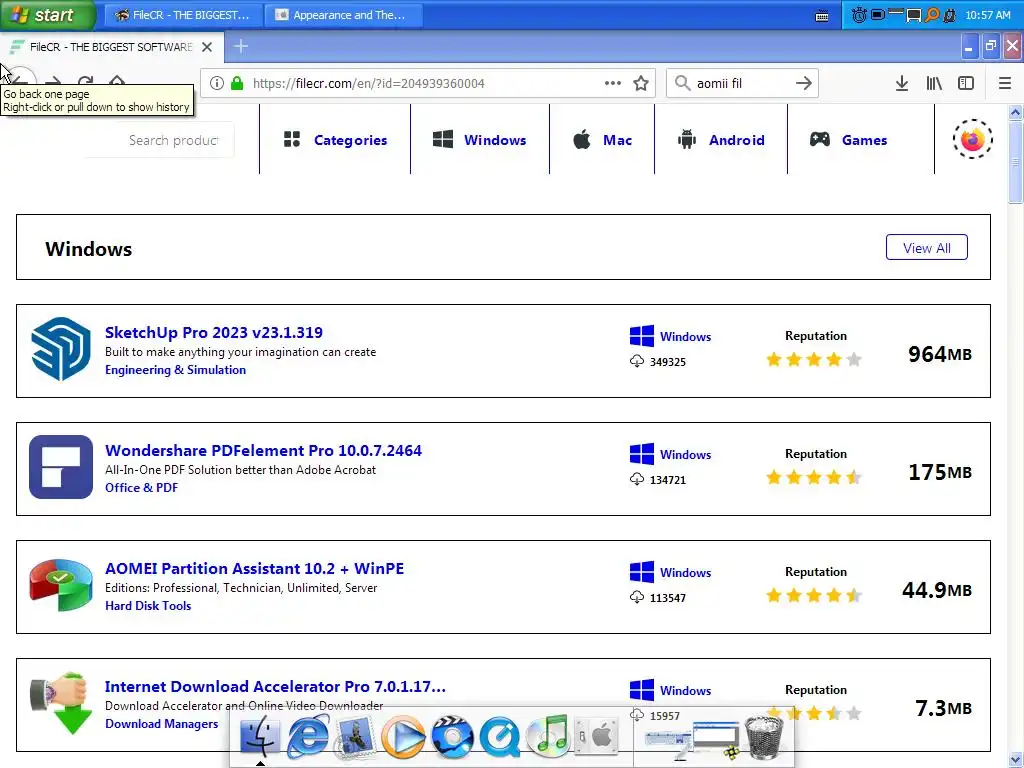Click the reload page button
Viewport: 1024px width, 768px height.
pyautogui.click(x=85, y=81)
